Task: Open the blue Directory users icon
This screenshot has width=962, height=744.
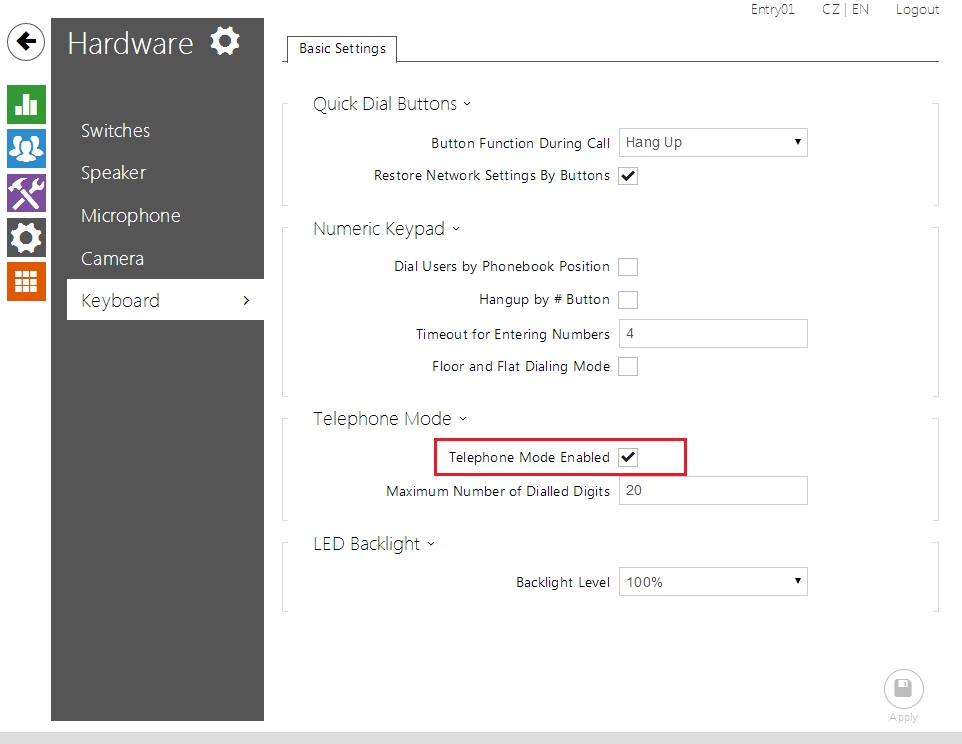Action: click(x=26, y=148)
